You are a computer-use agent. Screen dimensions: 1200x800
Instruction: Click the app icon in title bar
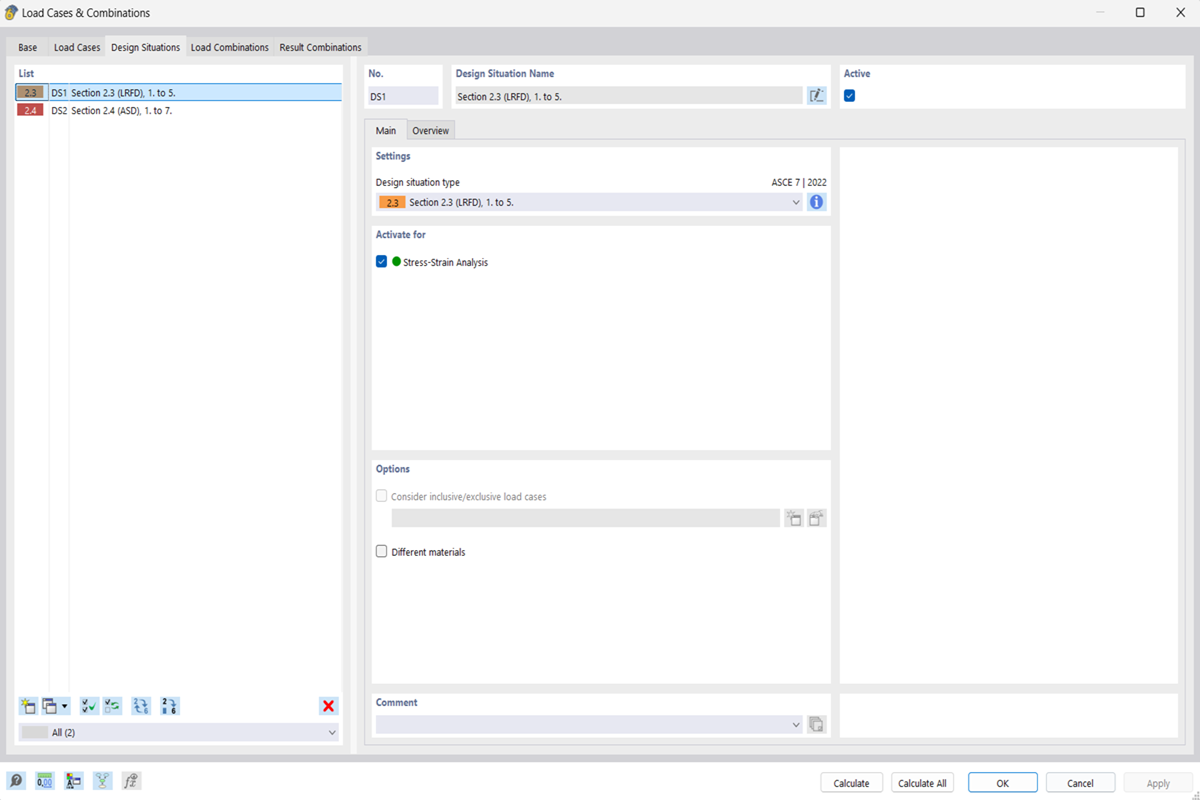coord(11,13)
